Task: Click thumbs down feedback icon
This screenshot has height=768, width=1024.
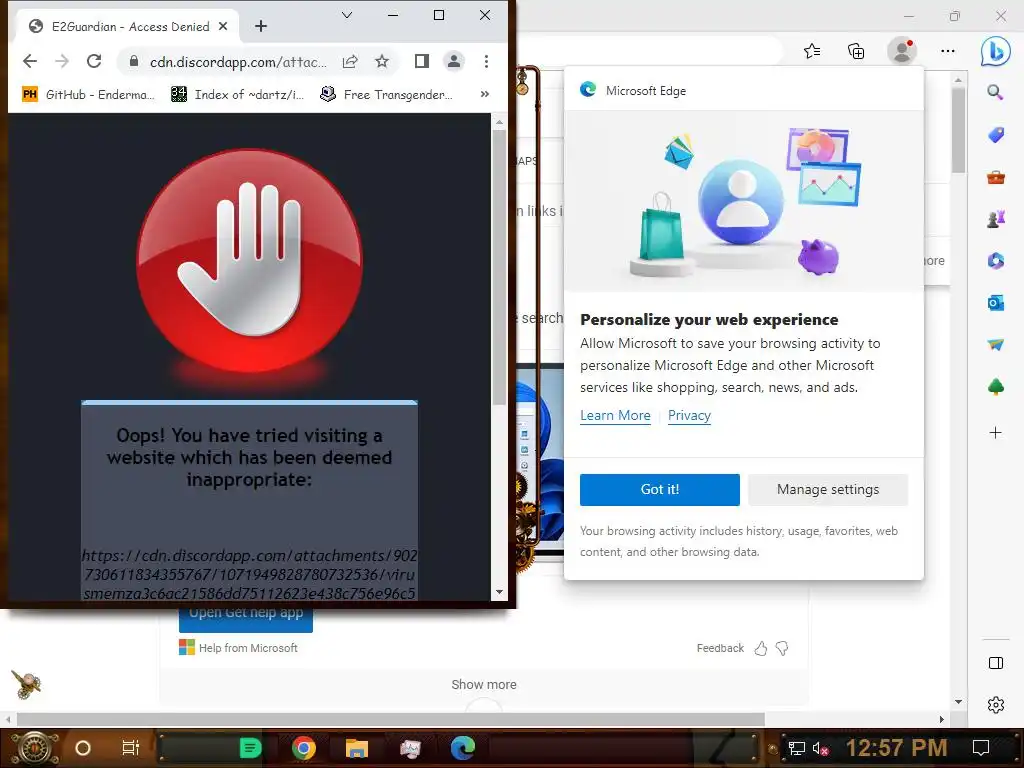Action: (x=782, y=648)
